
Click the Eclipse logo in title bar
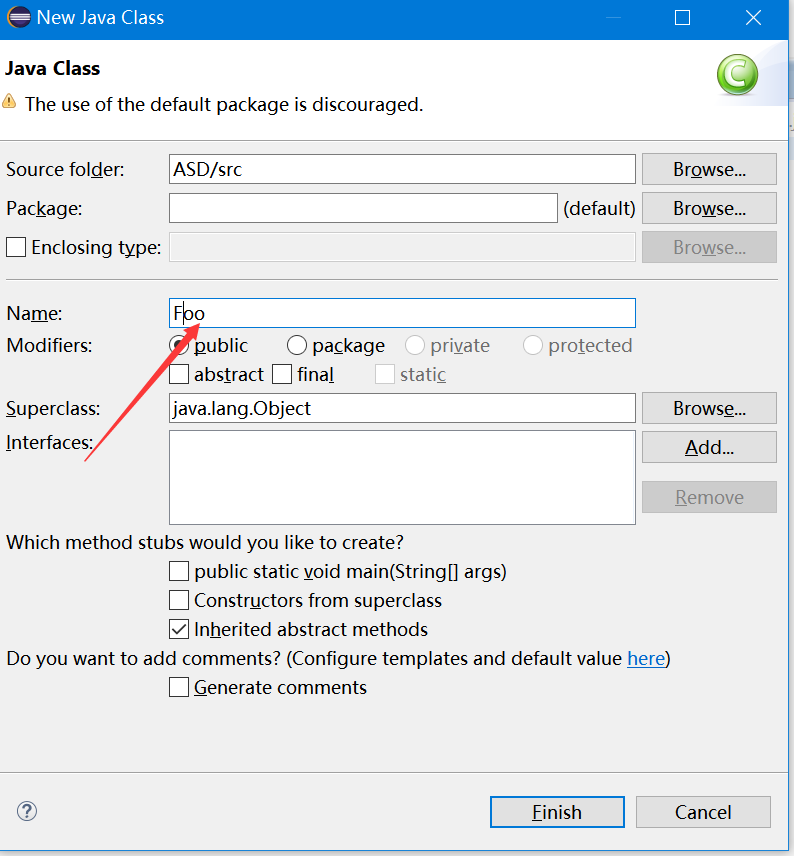19,17
